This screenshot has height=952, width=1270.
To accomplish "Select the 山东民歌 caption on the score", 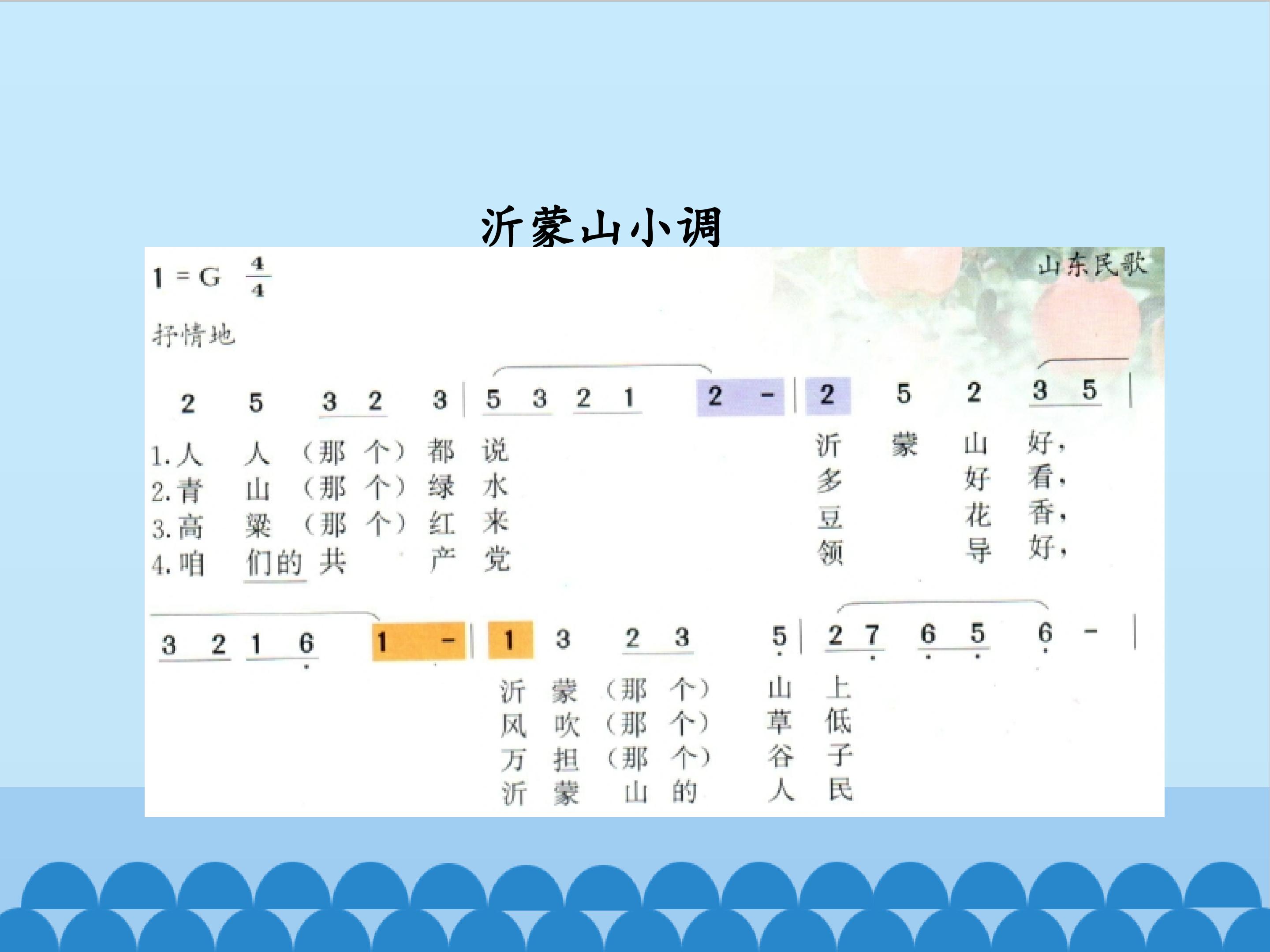I will coord(1092,265).
